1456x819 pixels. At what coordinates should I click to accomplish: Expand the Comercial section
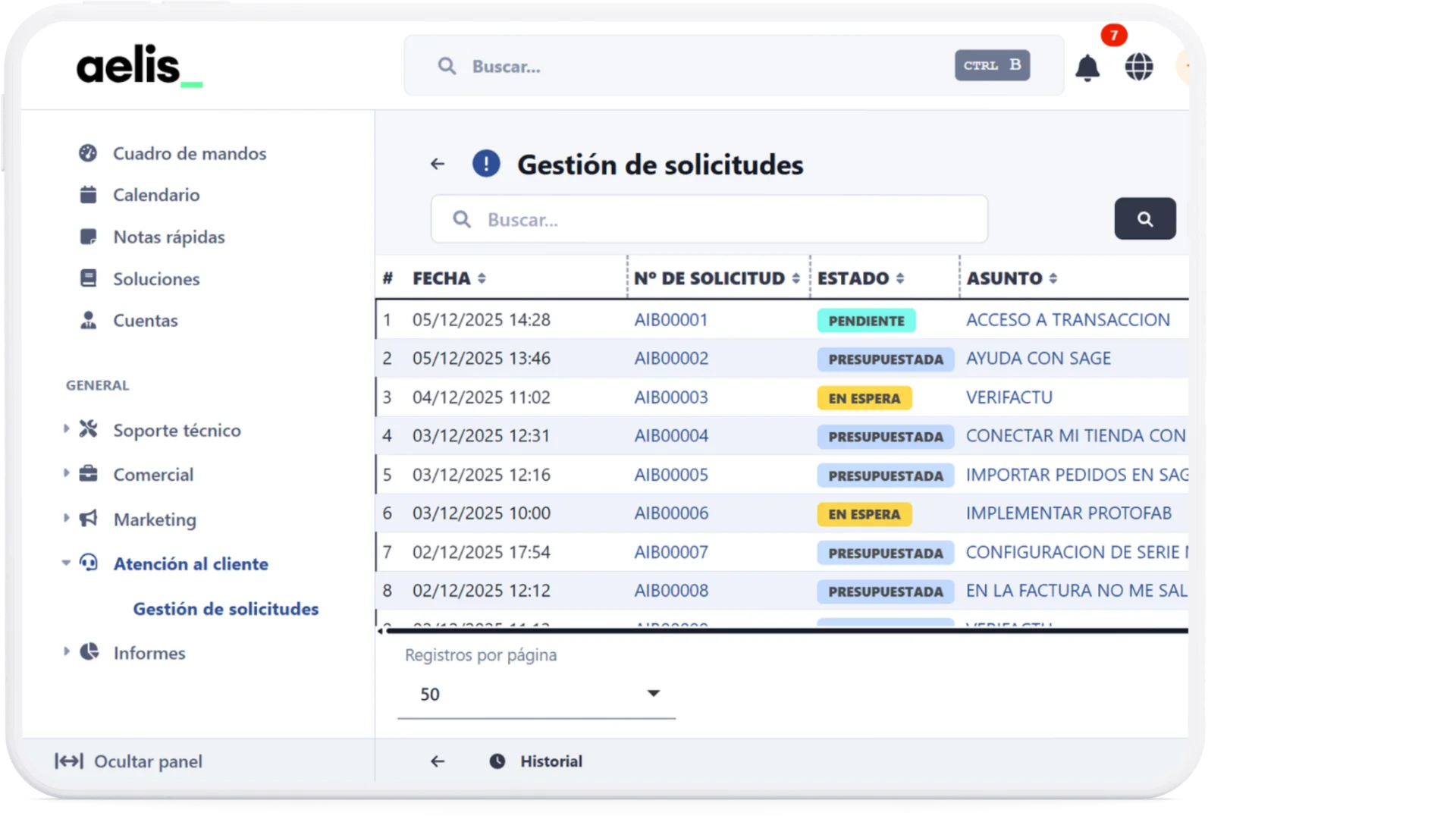click(65, 474)
